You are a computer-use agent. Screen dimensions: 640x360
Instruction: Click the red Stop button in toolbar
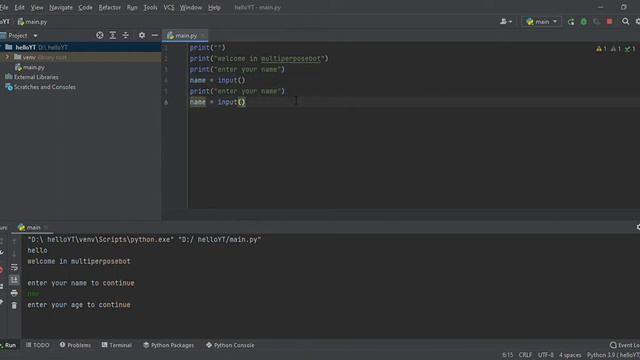pyautogui.click(x=609, y=21)
